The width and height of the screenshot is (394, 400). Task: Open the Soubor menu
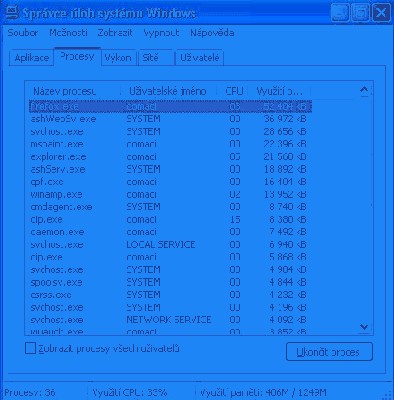(x=23, y=33)
